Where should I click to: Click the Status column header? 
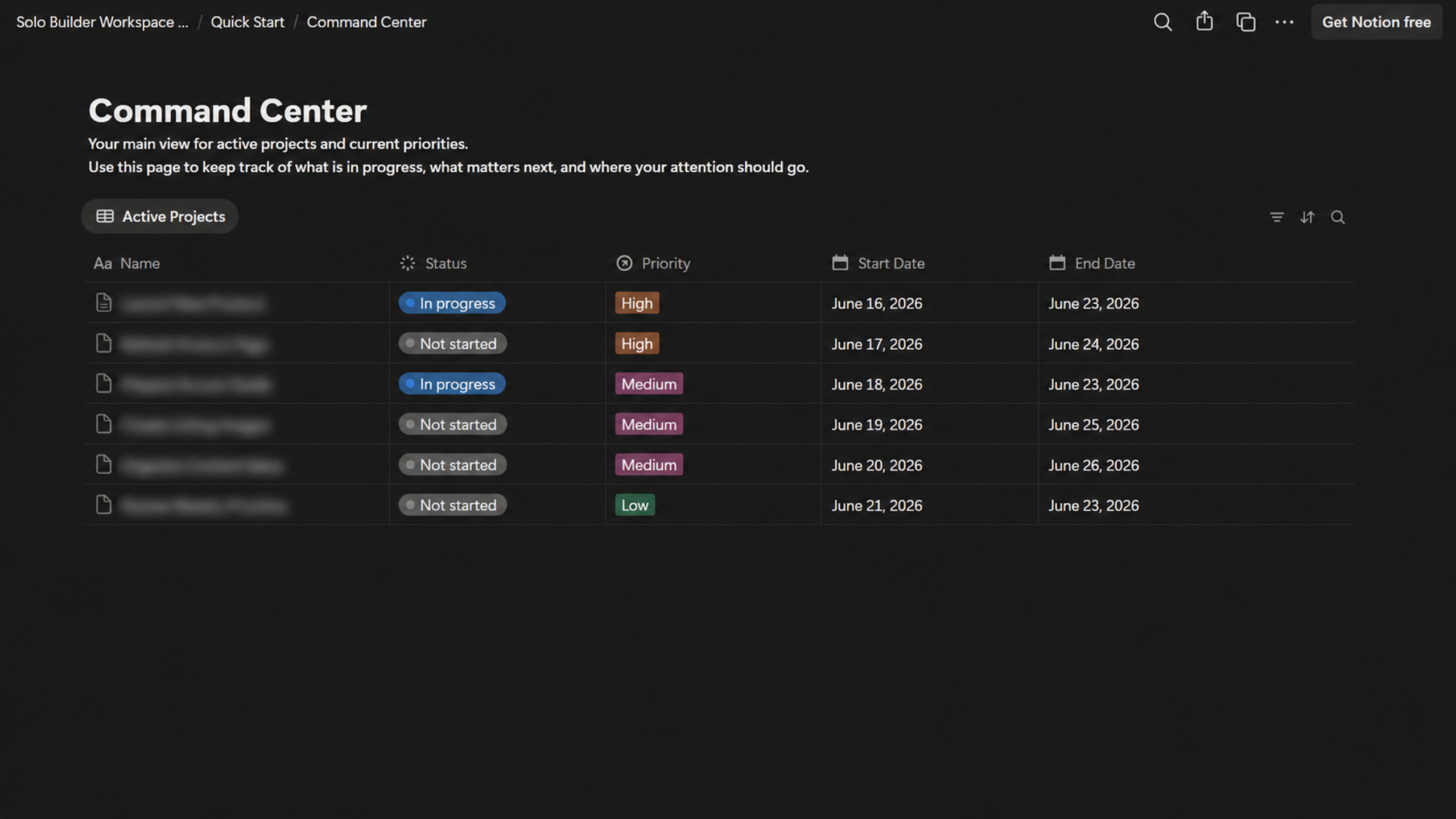[x=433, y=263]
